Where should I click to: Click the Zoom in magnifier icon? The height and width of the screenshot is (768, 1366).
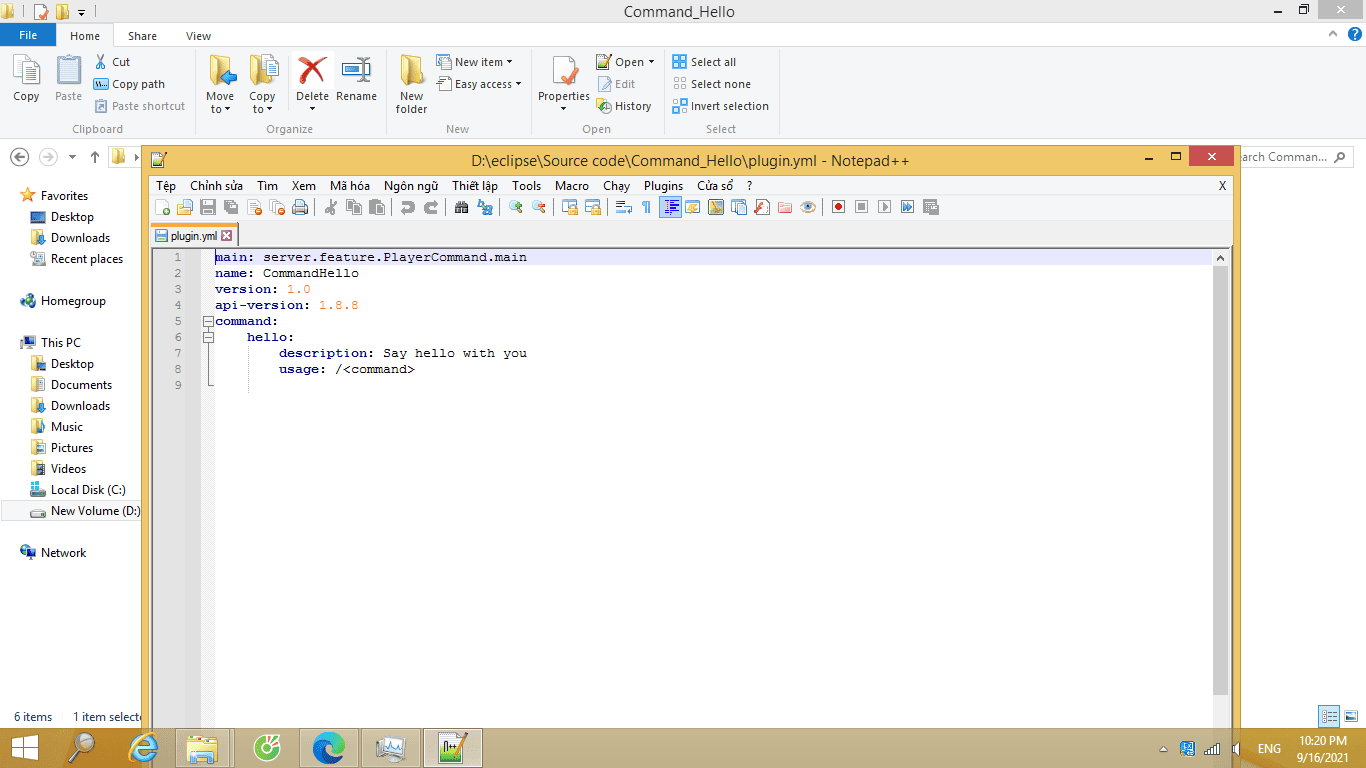tap(516, 207)
